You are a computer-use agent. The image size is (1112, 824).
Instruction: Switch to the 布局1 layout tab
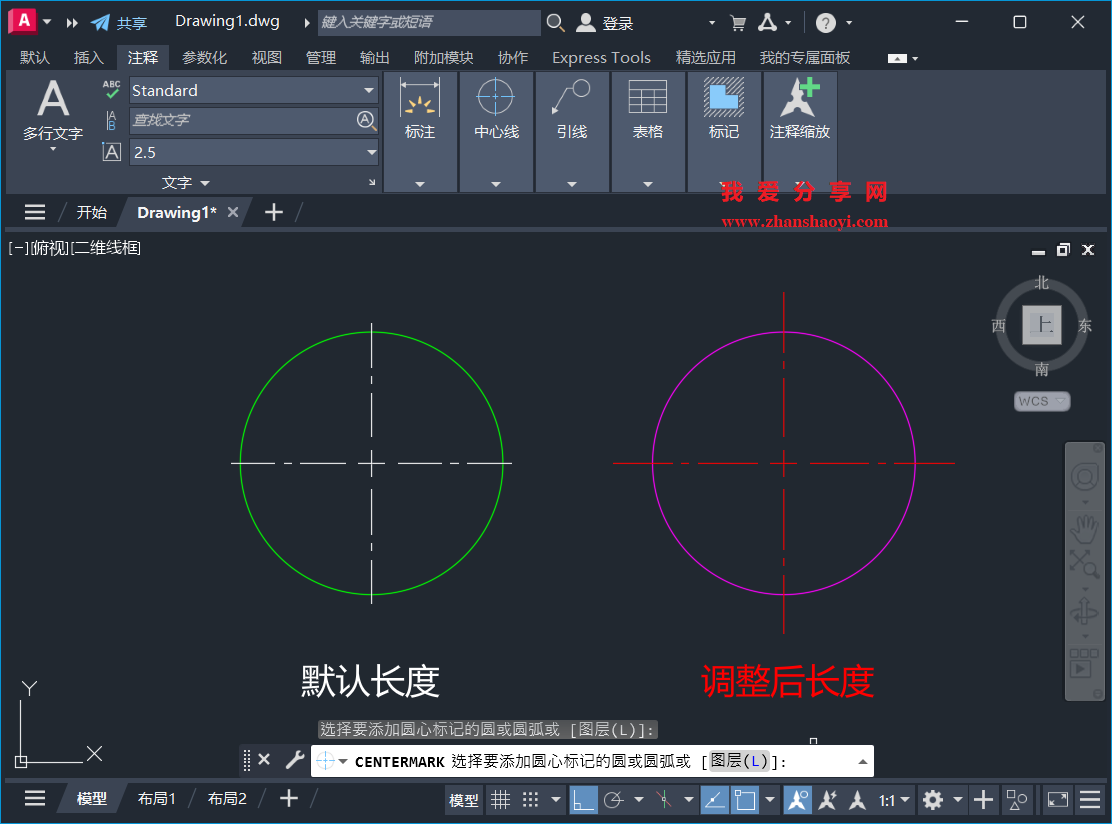point(156,798)
